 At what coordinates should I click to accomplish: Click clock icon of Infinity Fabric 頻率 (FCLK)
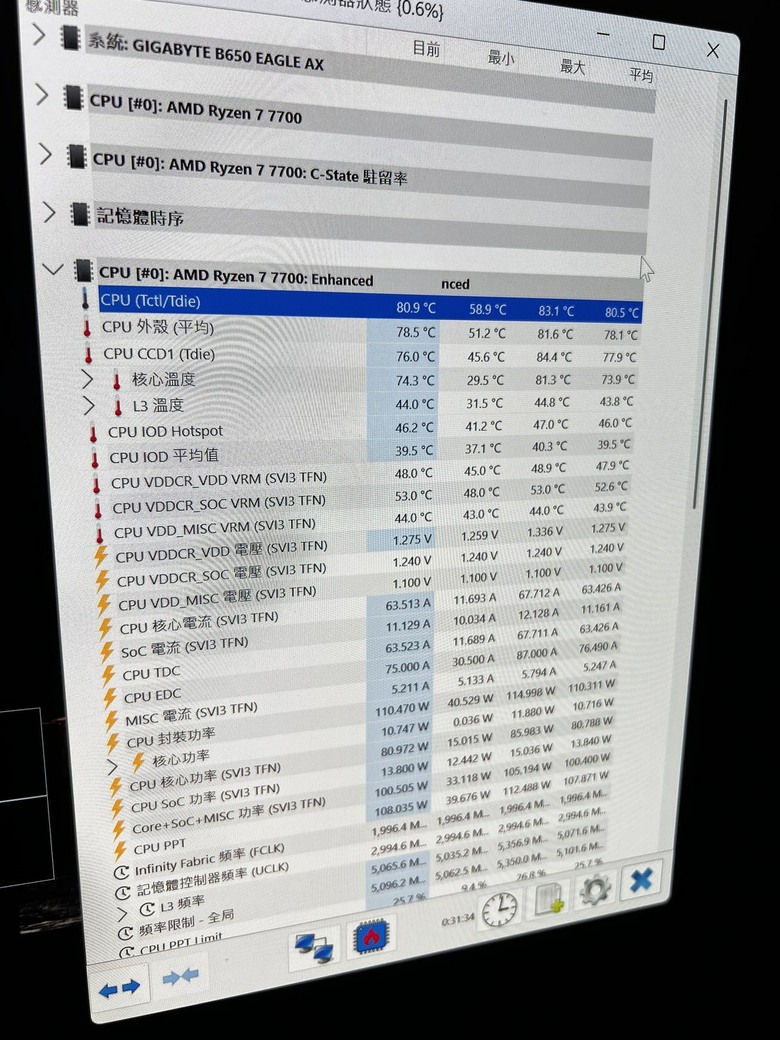(x=121, y=872)
